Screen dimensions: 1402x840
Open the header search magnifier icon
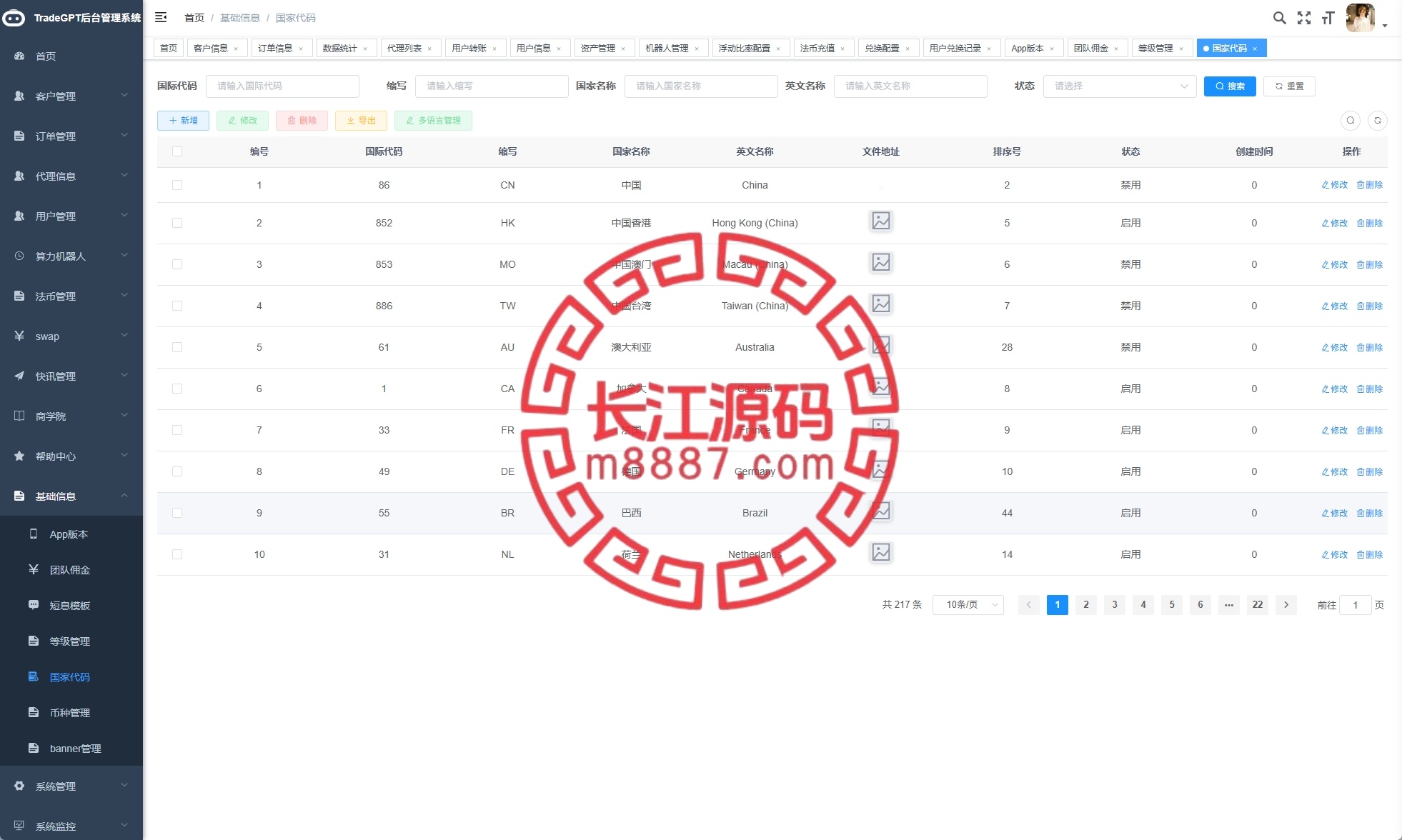point(1279,18)
